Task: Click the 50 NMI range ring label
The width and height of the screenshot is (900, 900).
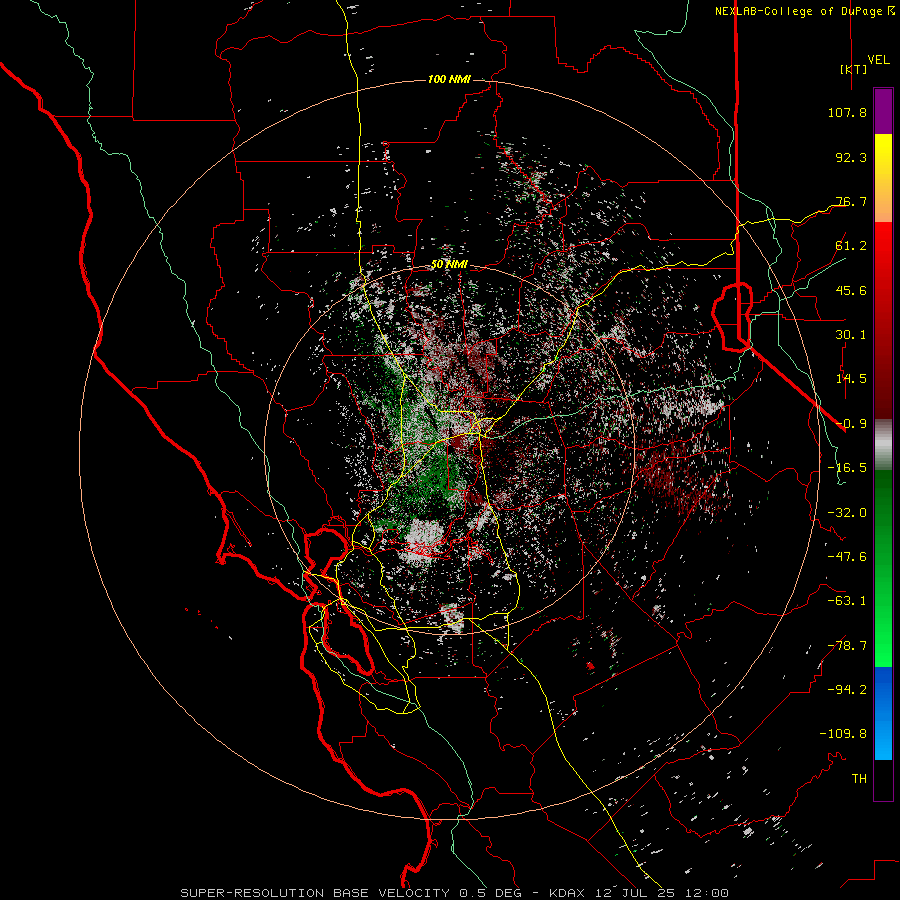Action: coord(449,265)
